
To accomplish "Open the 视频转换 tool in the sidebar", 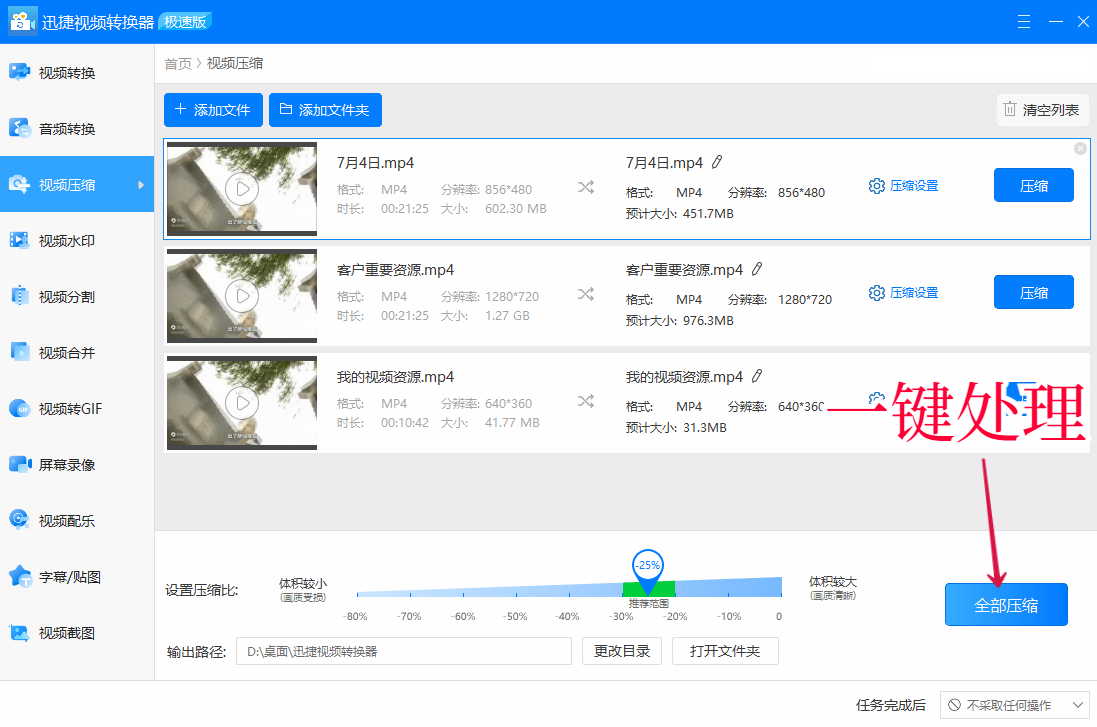I will [x=60, y=72].
